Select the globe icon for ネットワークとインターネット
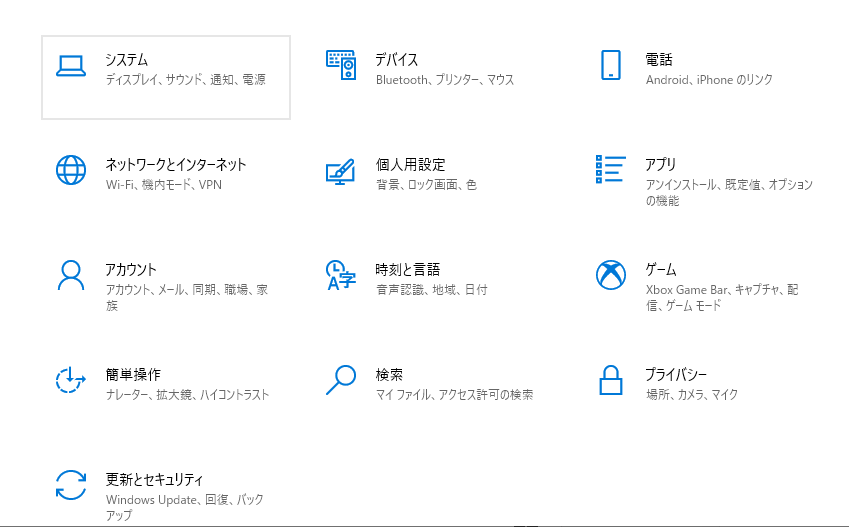Screen dimensions: 849x527 click(71, 170)
